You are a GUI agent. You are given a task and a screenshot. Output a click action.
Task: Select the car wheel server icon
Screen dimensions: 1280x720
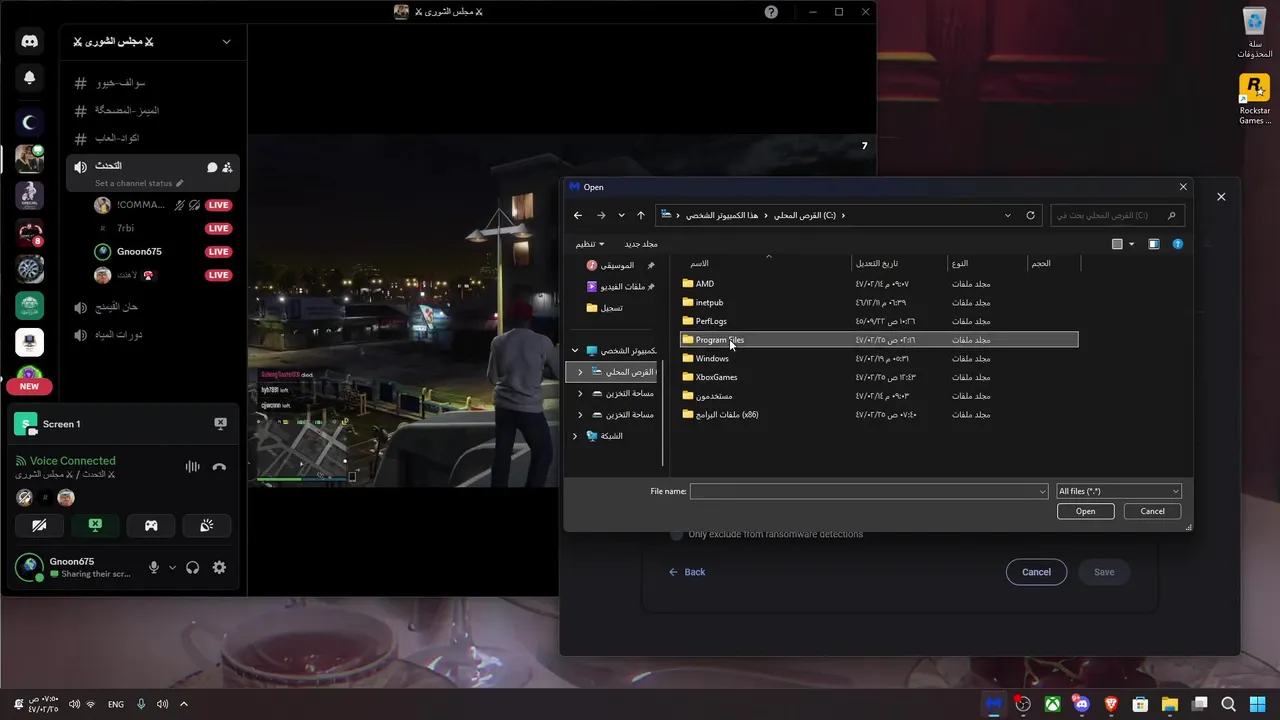(29, 269)
